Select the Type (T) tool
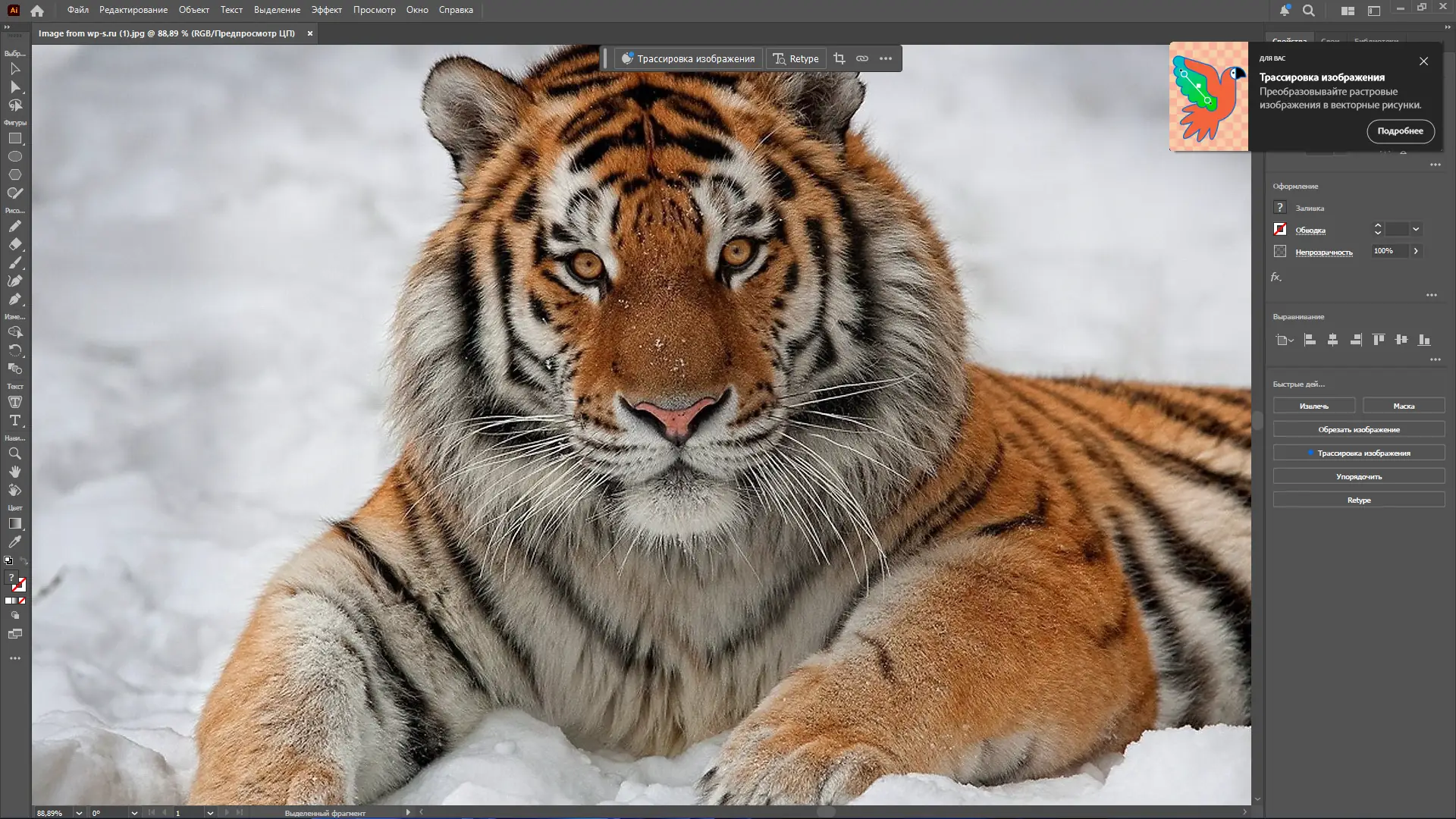The image size is (1456, 819). (x=15, y=420)
